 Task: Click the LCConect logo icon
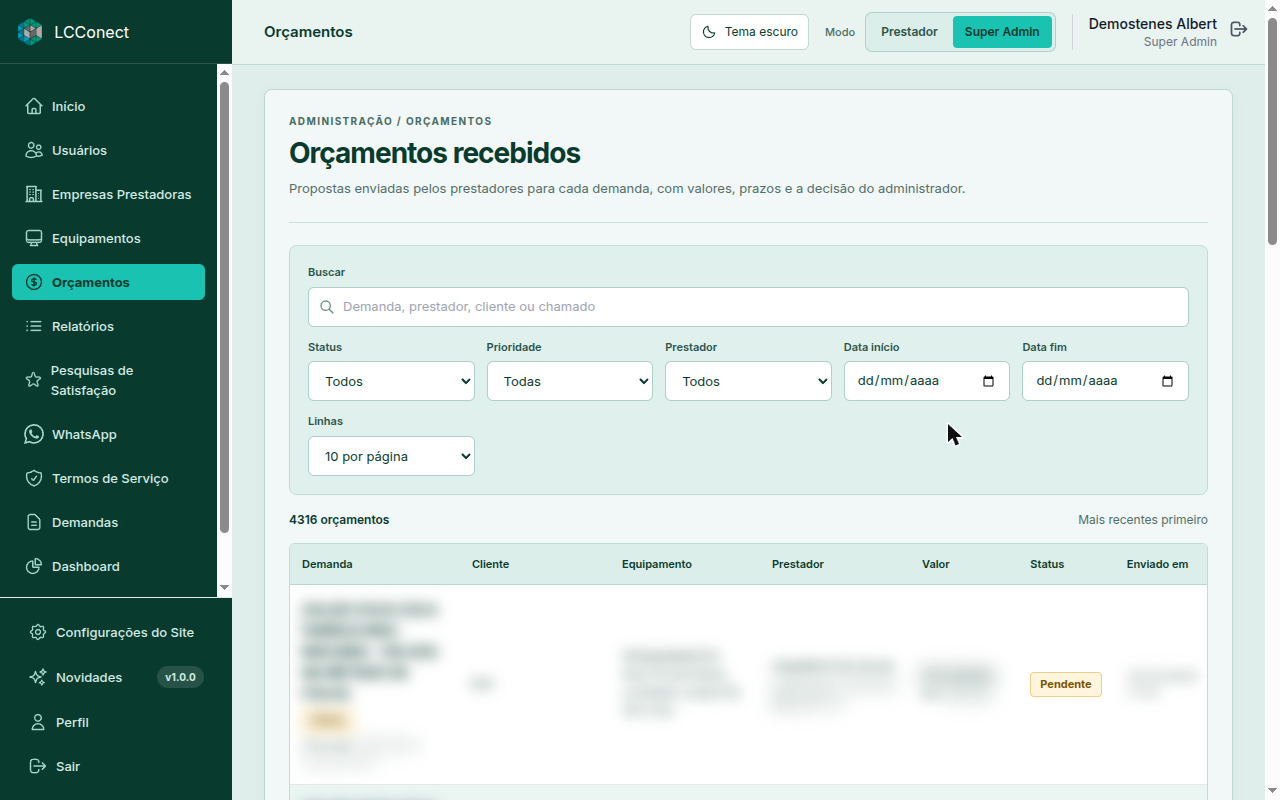31,32
